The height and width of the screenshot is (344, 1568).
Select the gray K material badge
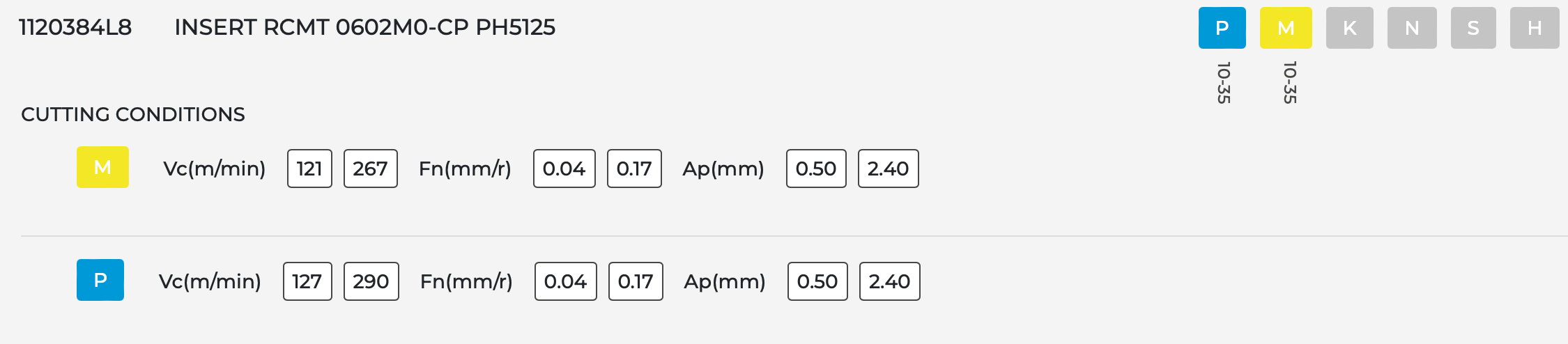pos(1349,28)
